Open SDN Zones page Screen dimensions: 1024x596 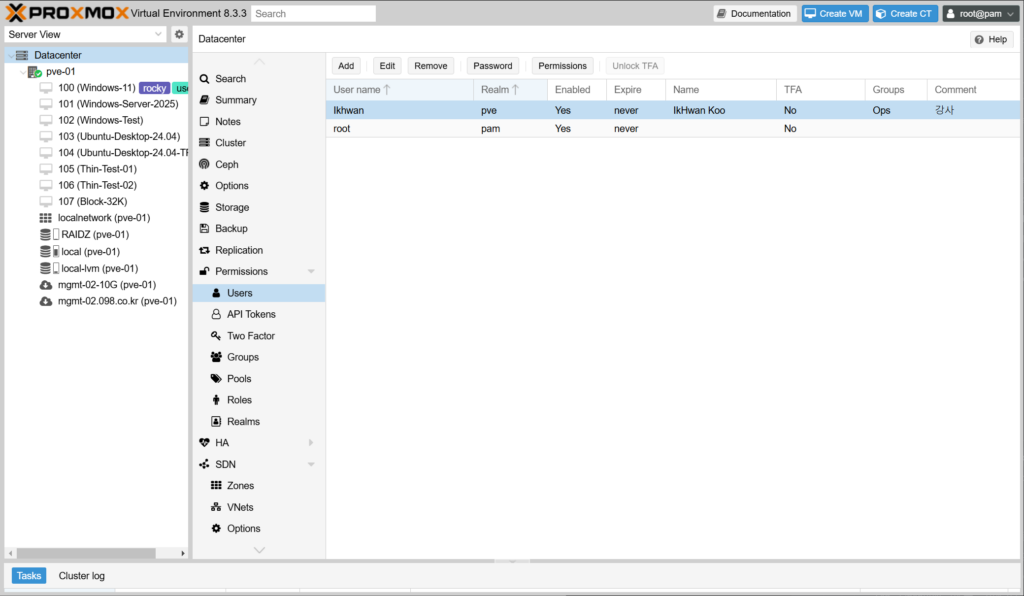pyautogui.click(x=240, y=486)
